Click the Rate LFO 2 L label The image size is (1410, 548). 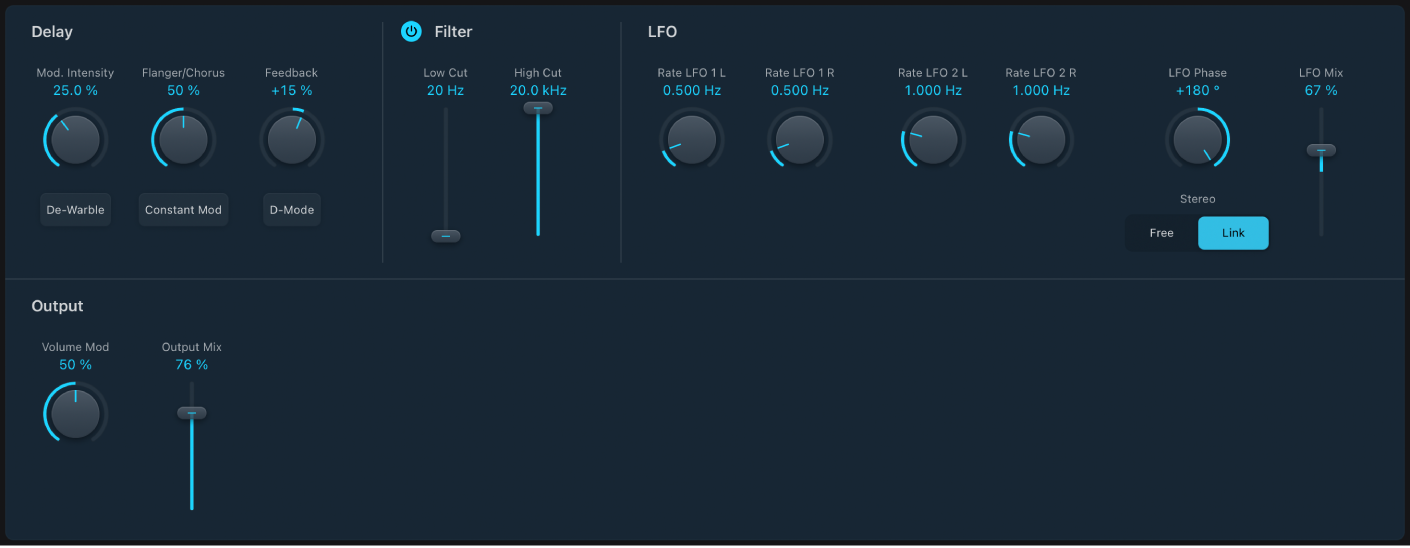point(932,73)
